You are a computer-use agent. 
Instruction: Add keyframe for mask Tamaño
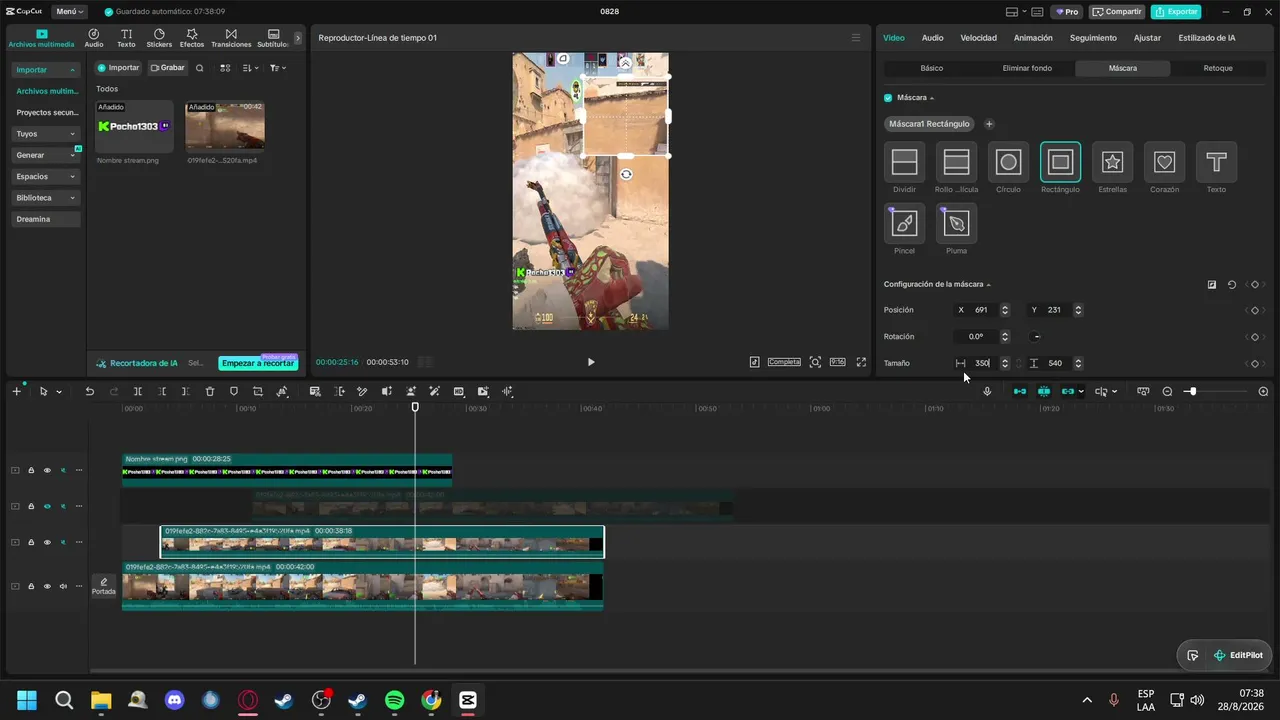(1255, 363)
